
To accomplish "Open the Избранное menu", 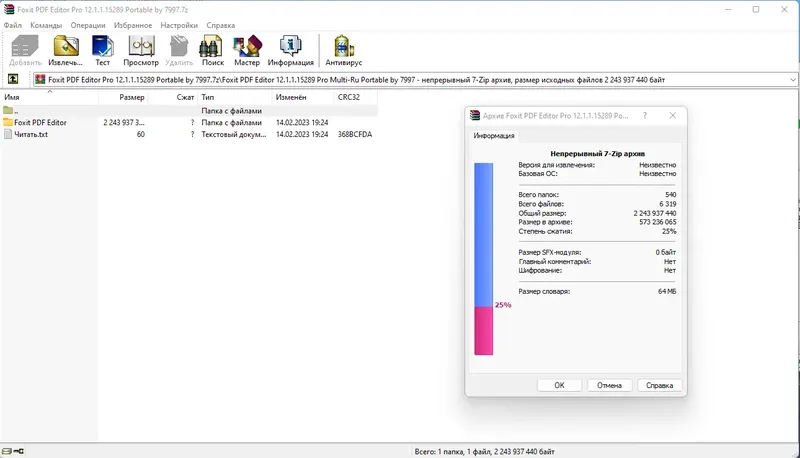I will click(x=133, y=25).
